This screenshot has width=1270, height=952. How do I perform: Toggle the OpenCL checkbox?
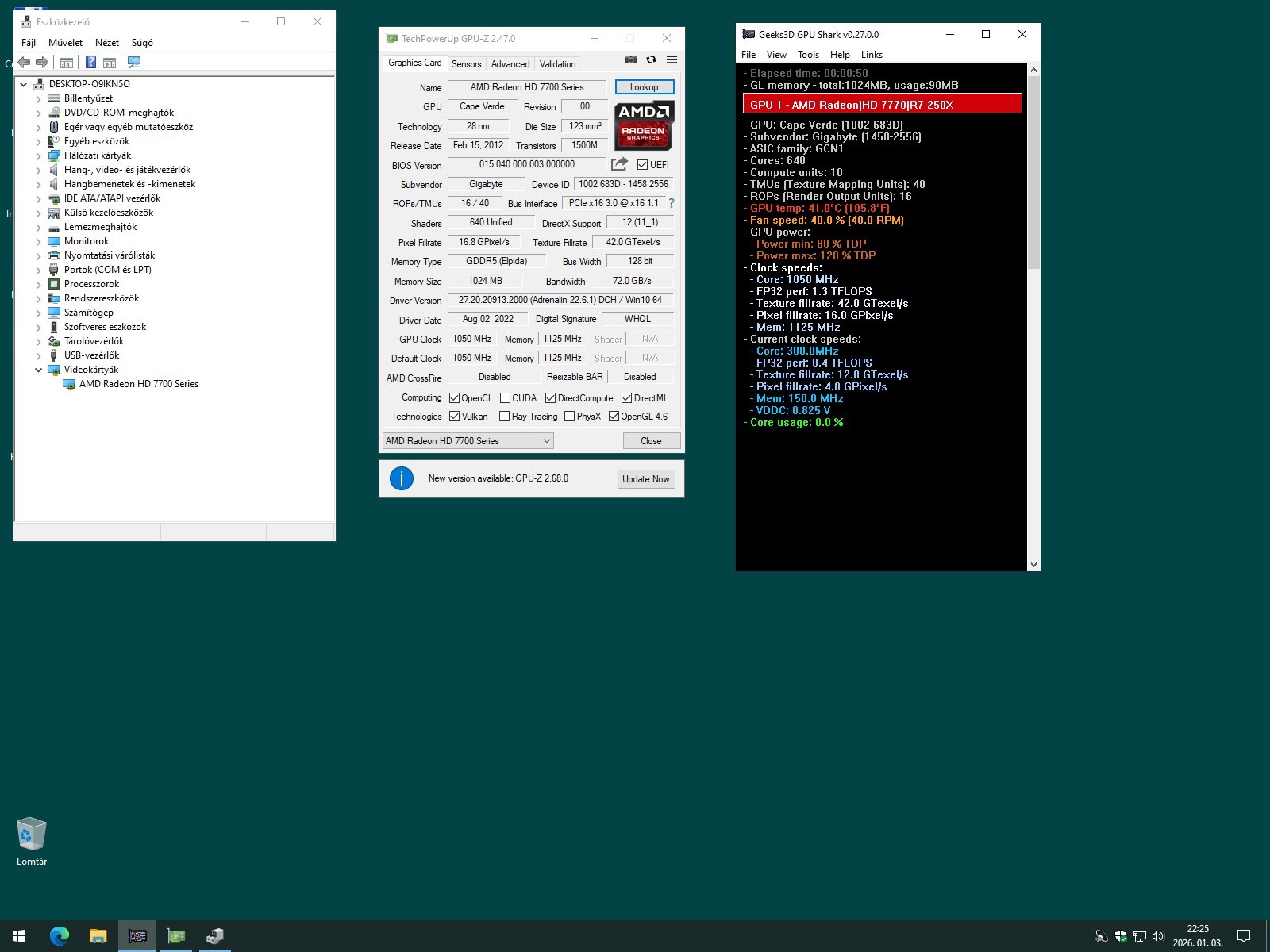tap(455, 398)
